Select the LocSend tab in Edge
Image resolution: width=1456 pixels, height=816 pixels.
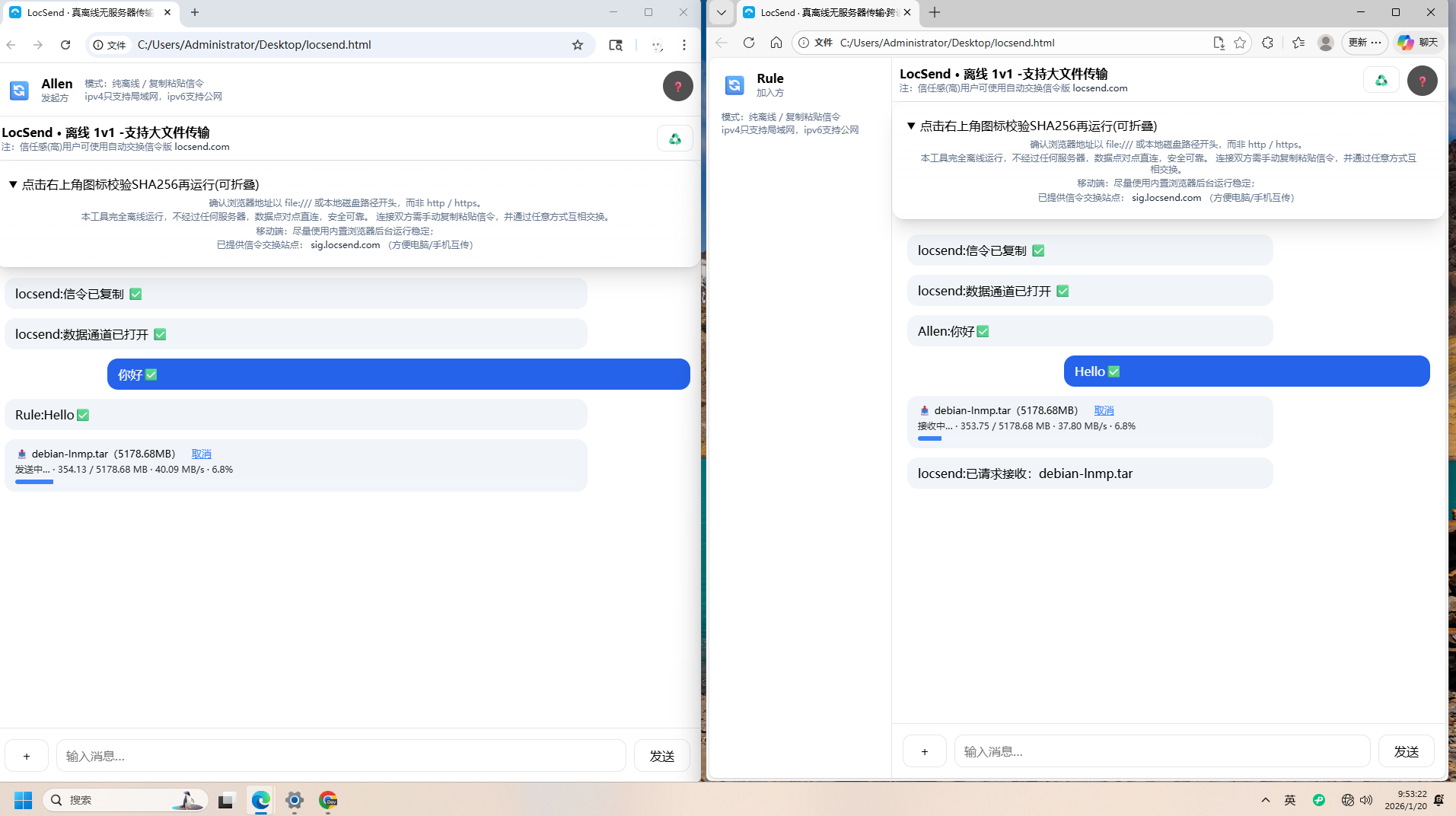[x=828, y=13]
